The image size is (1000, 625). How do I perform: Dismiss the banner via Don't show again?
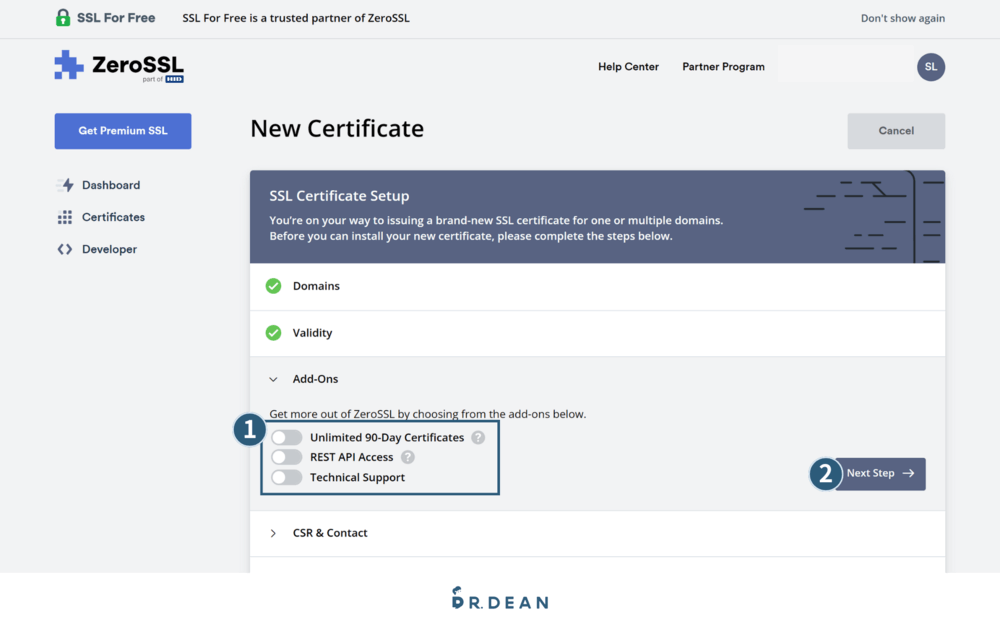(x=903, y=17)
